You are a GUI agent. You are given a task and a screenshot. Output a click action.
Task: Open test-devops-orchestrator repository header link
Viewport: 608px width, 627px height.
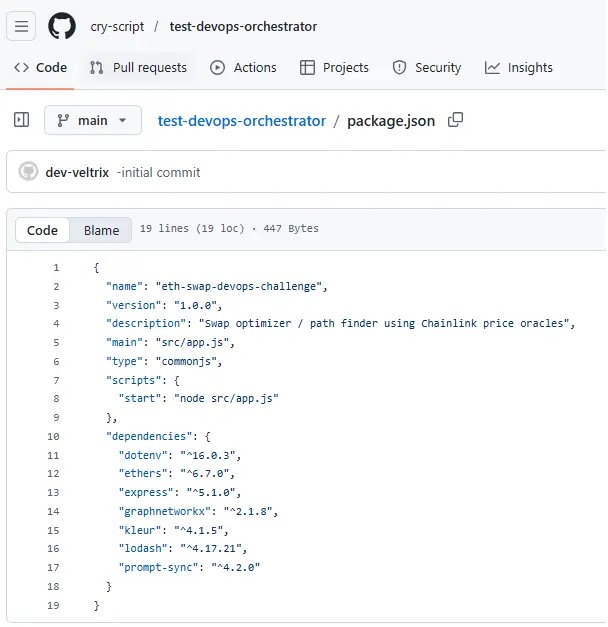pos(243,26)
